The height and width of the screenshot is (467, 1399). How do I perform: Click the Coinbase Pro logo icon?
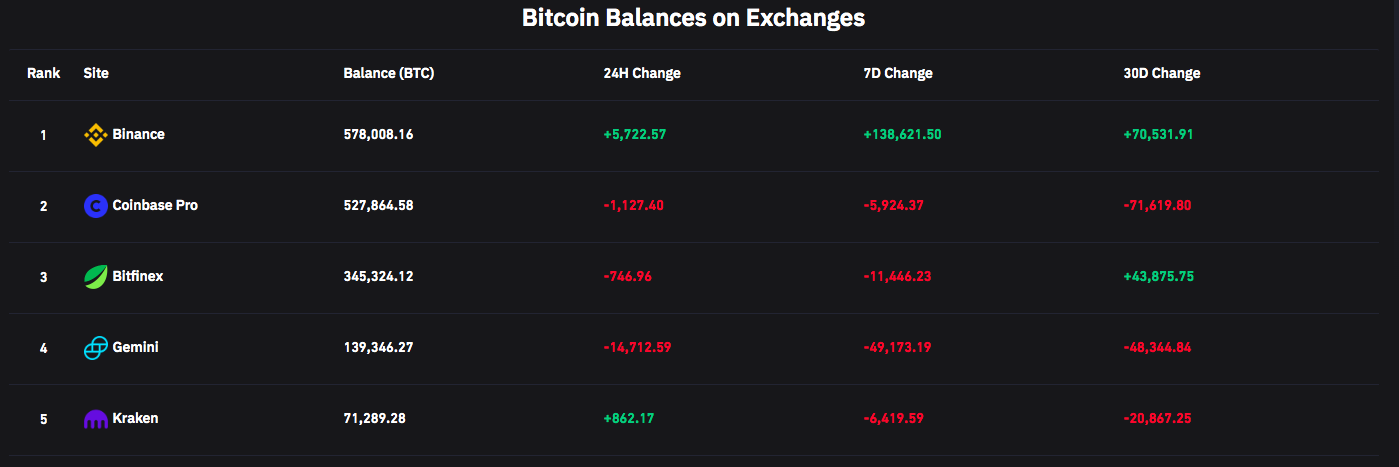pyautogui.click(x=95, y=206)
